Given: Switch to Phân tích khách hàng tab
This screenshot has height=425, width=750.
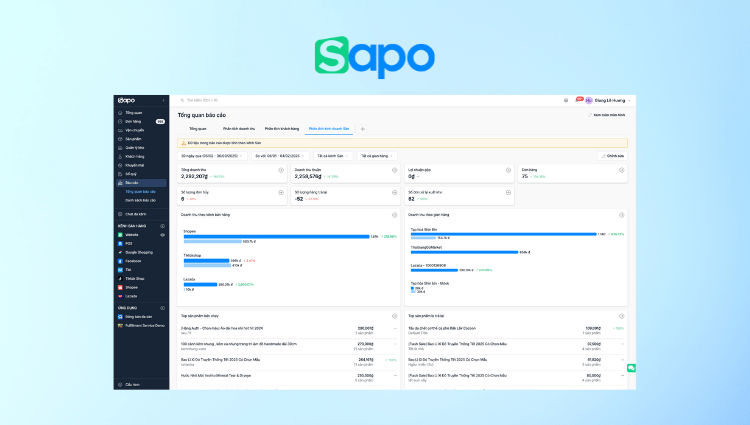Looking at the screenshot, I should click(282, 129).
